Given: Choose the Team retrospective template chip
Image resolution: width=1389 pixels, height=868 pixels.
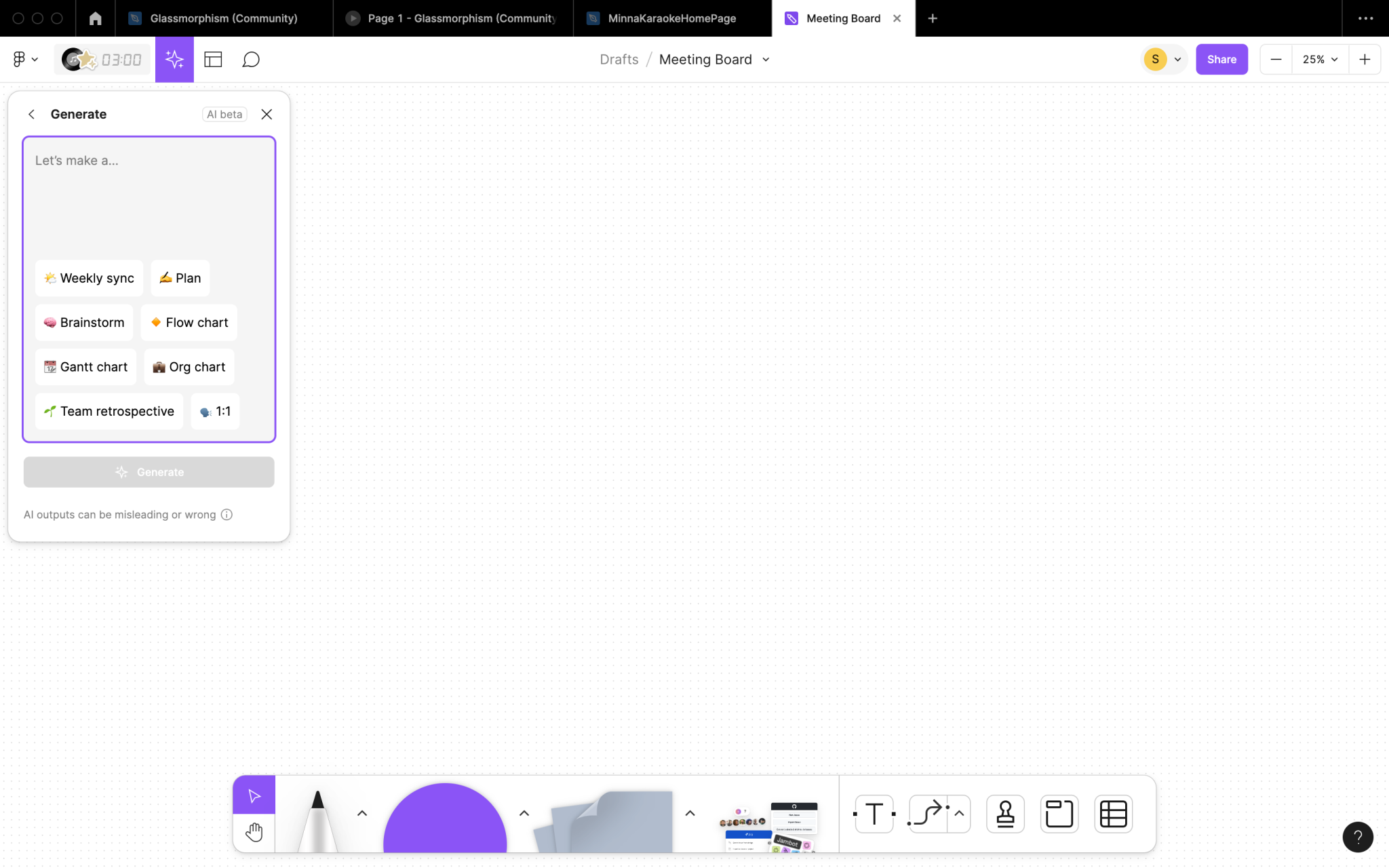Looking at the screenshot, I should [x=109, y=411].
